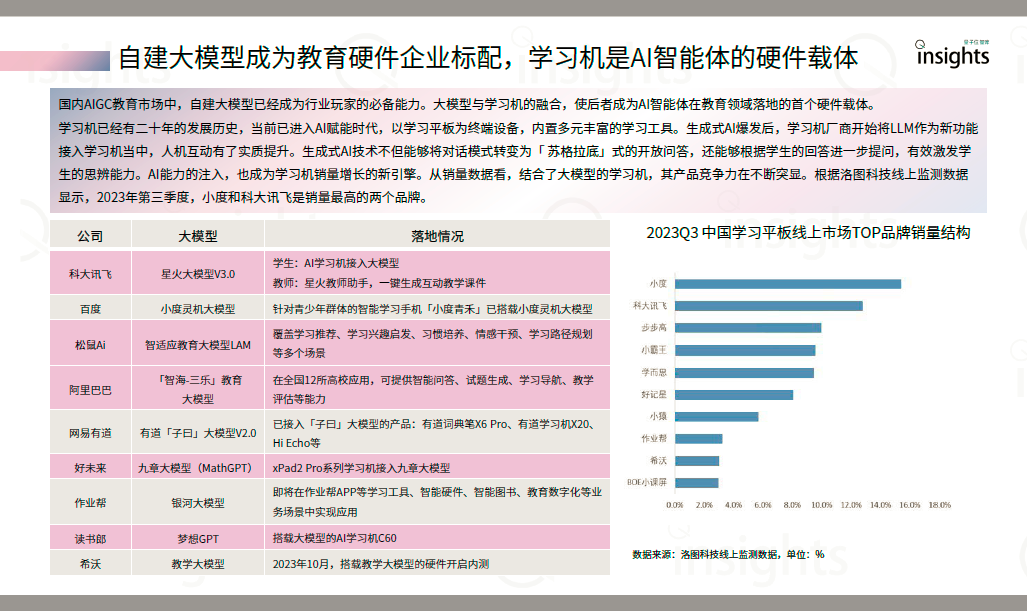Click the 学而思 bar in the chart
This screenshot has height=611, width=1027.
pos(745,373)
